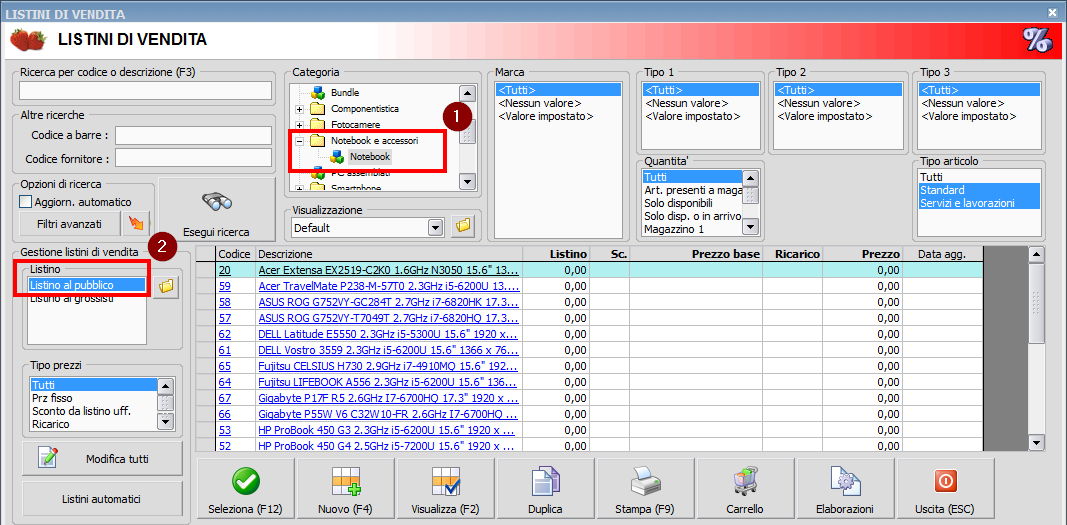The image size is (1067, 525).
Task: Select the Bundle category icon
Action: (x=318, y=92)
